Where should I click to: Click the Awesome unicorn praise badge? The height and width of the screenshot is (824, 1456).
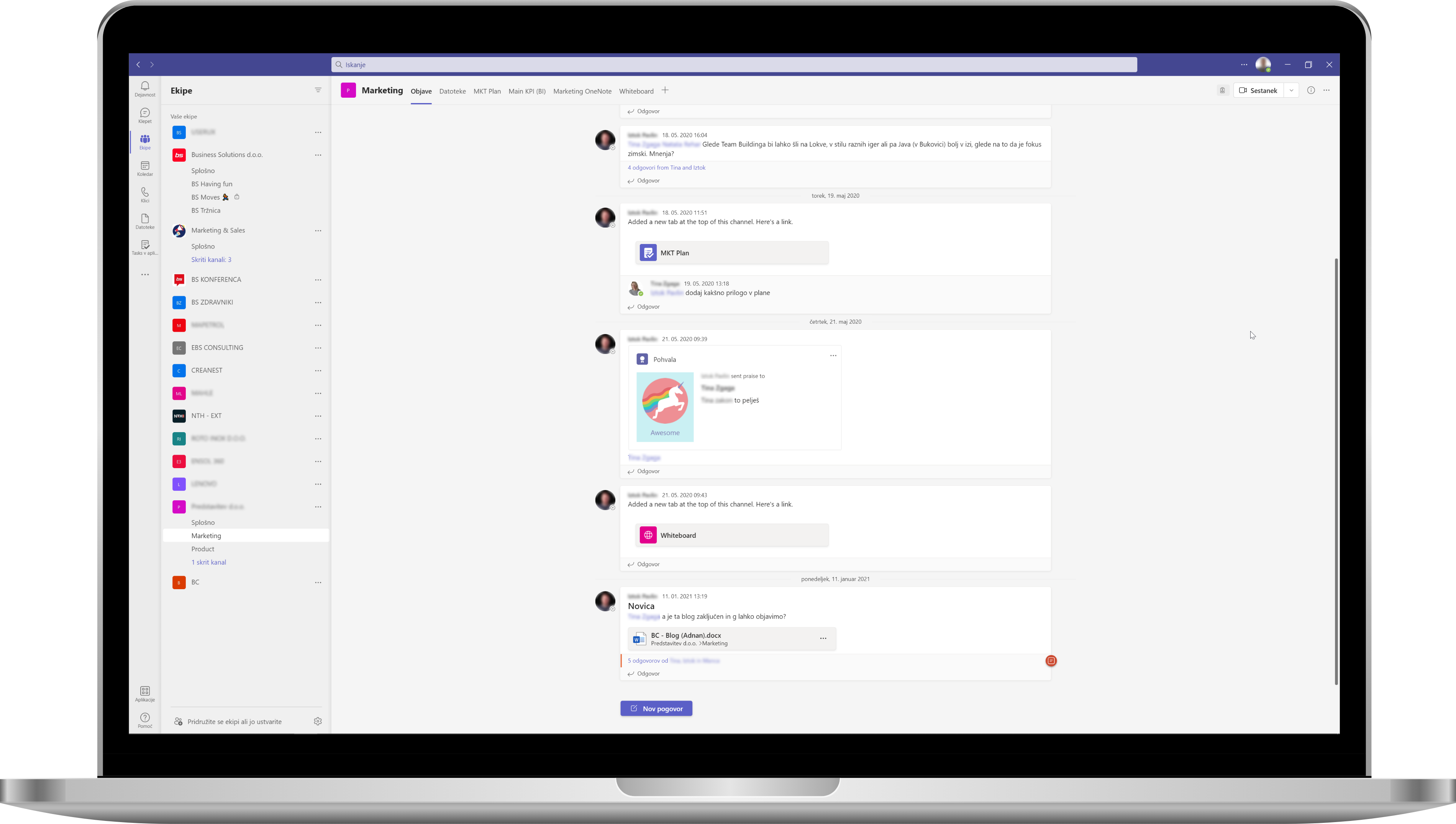[665, 407]
